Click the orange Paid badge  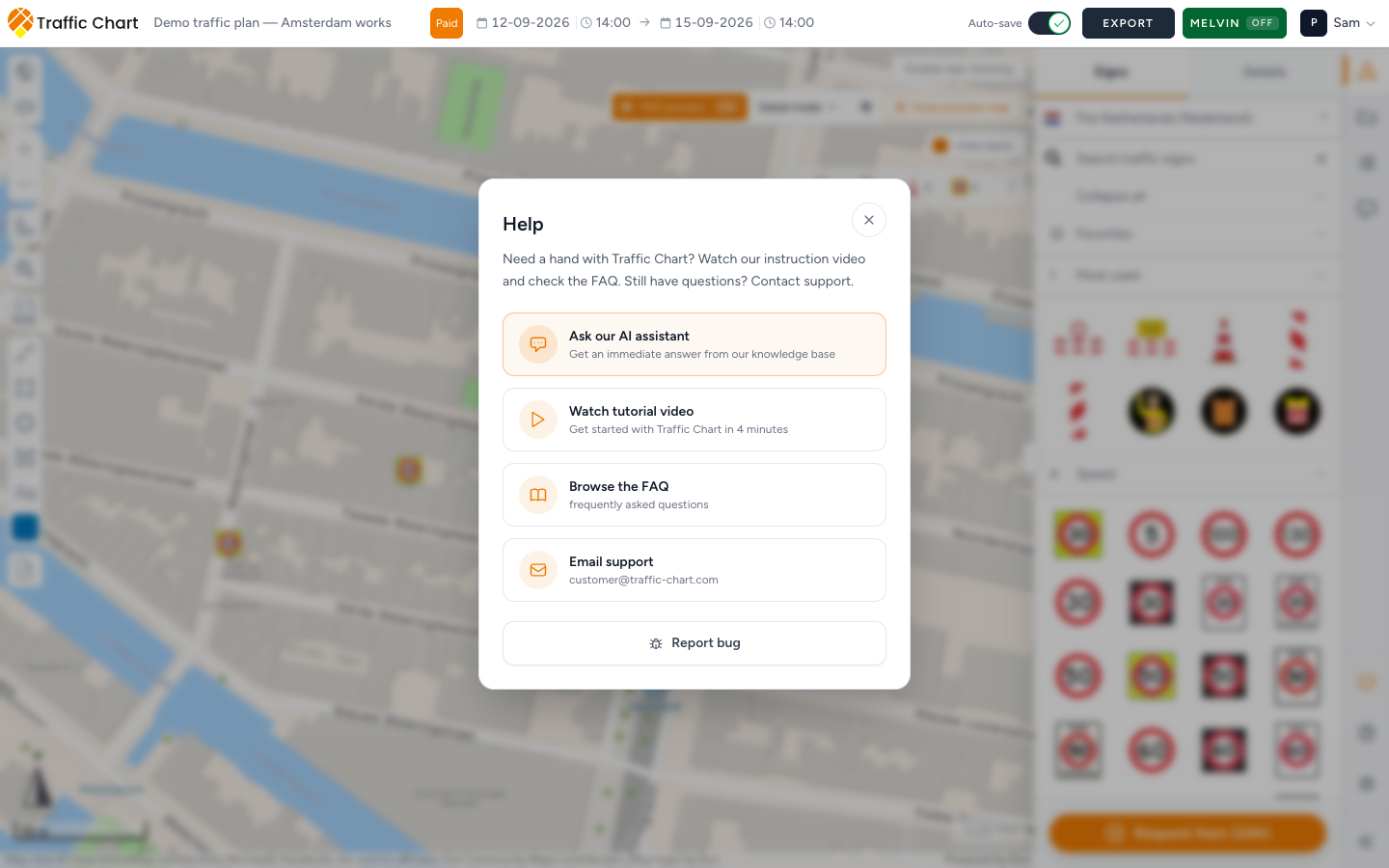click(447, 23)
